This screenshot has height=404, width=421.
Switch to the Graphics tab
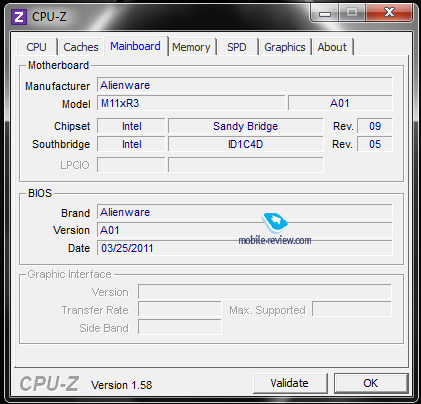[x=285, y=47]
